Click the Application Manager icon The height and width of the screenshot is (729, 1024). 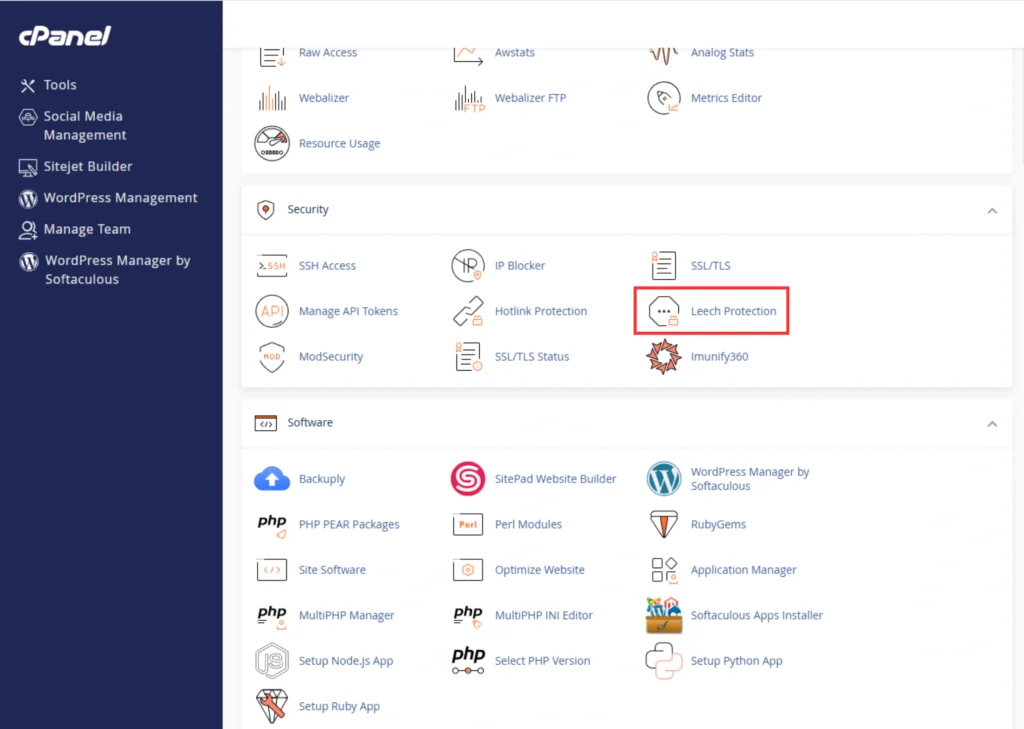coord(664,570)
